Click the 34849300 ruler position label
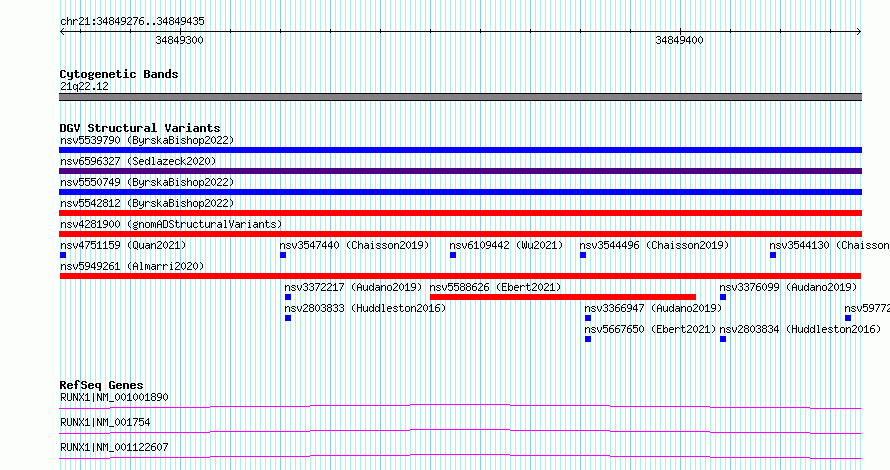This screenshot has height=470, width=890. (179, 40)
